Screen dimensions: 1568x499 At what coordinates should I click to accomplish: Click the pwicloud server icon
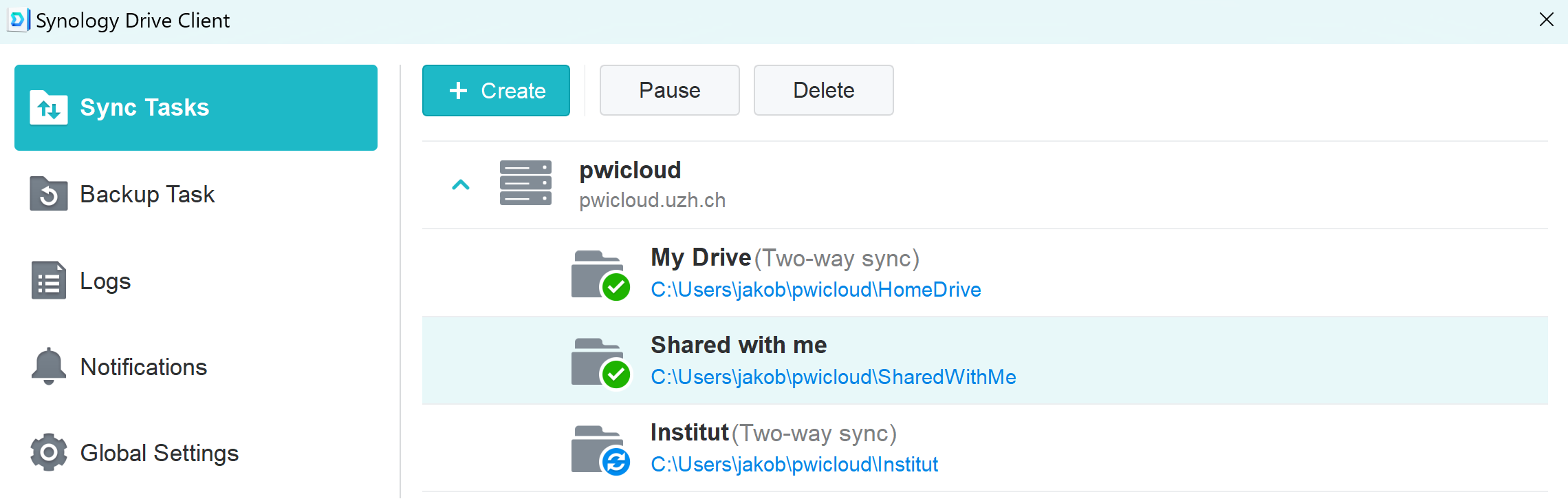[525, 184]
